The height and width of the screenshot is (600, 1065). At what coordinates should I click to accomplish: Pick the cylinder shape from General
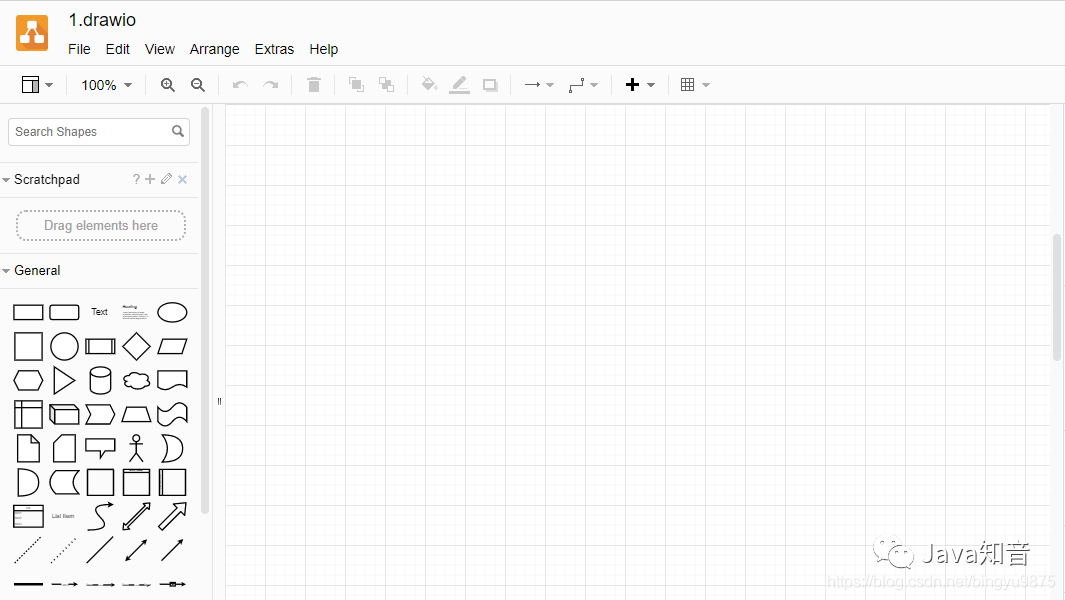coord(100,380)
